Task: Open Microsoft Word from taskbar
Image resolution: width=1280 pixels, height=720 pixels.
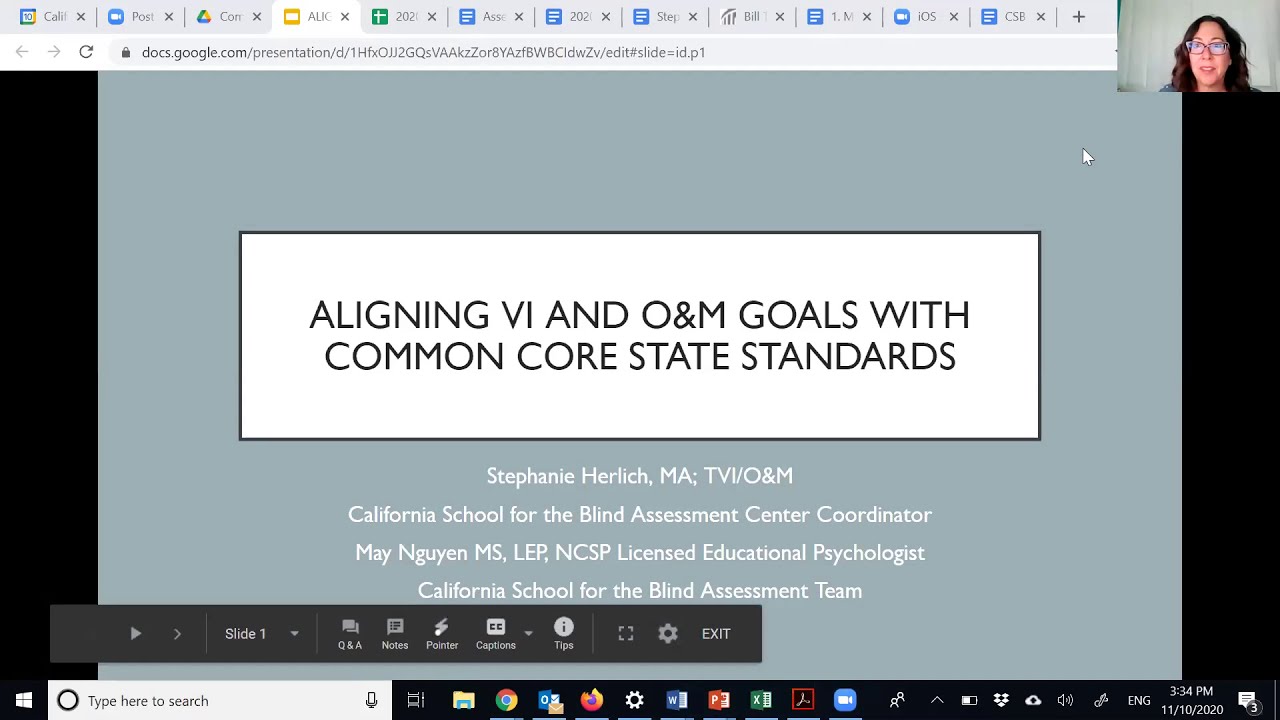Action: (677, 701)
